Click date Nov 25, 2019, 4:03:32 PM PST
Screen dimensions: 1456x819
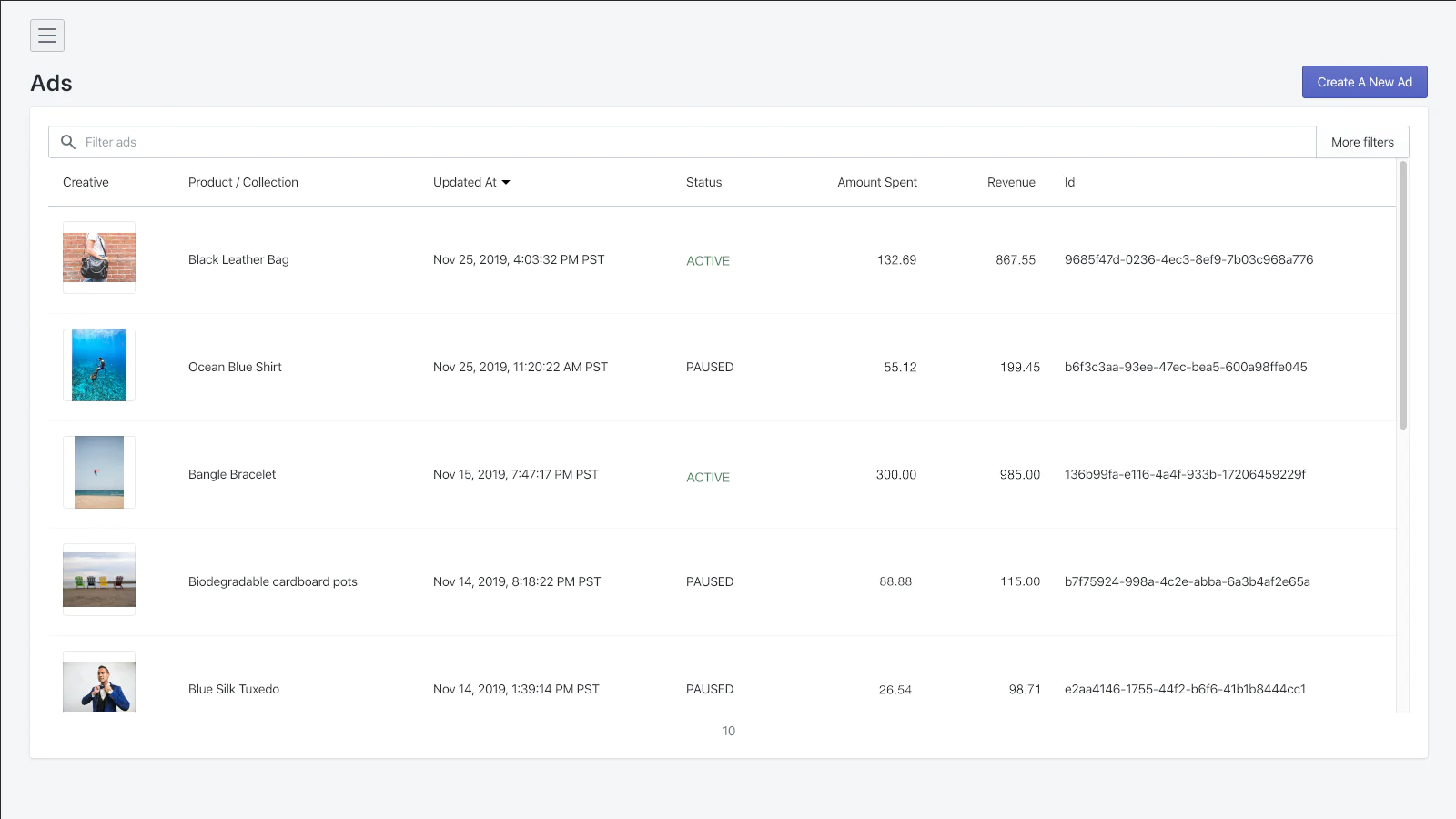click(x=519, y=259)
